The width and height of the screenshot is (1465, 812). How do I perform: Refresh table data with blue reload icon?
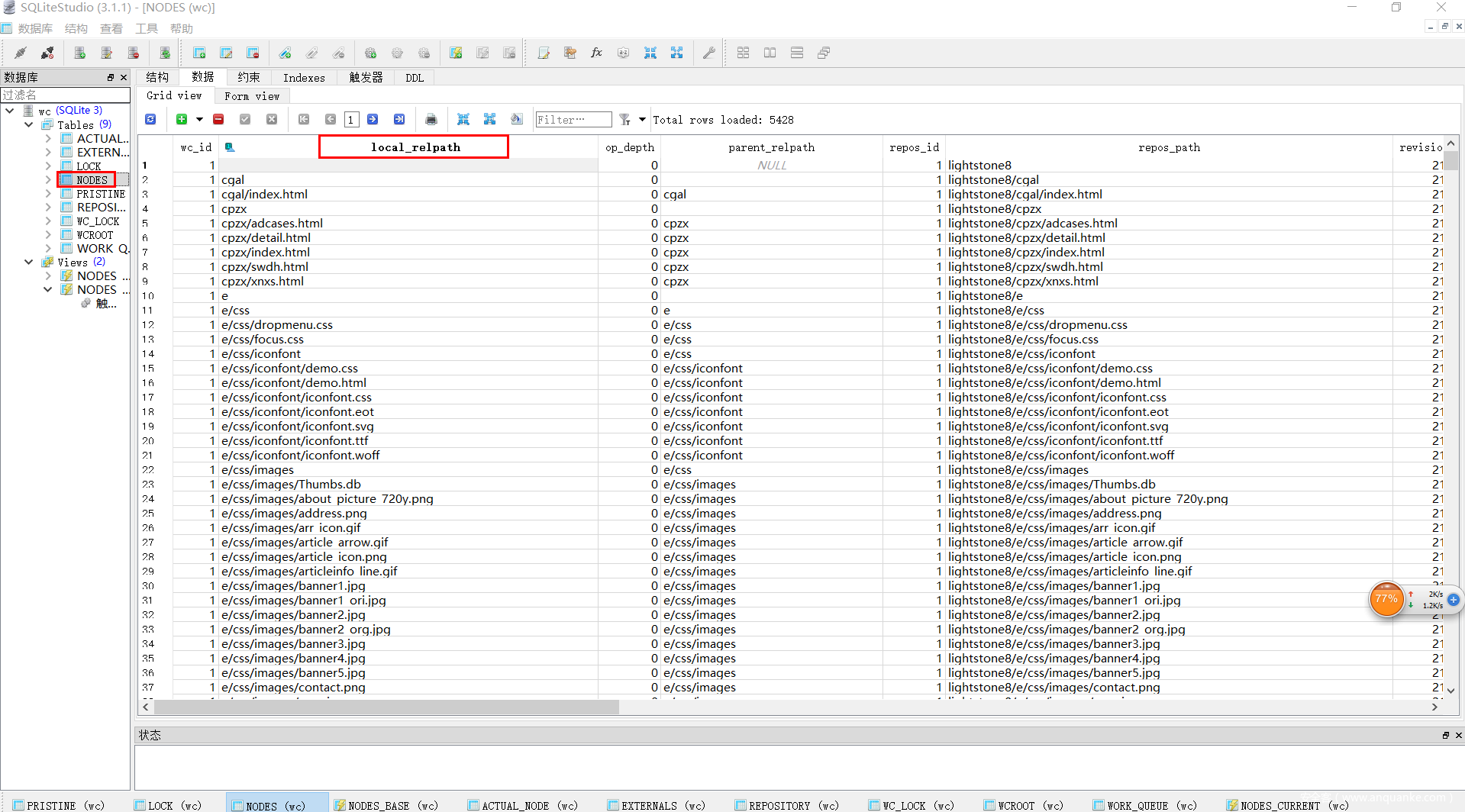(x=150, y=119)
